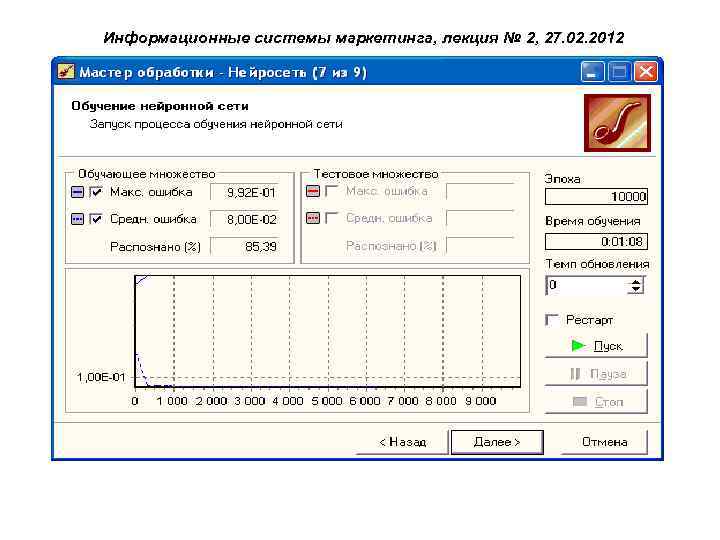Start training with the Пуск button
Screen dimensions: 720x540
[596, 346]
